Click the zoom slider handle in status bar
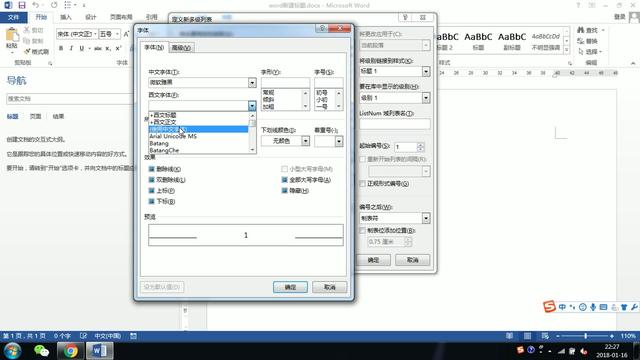640x360 pixels. point(586,336)
